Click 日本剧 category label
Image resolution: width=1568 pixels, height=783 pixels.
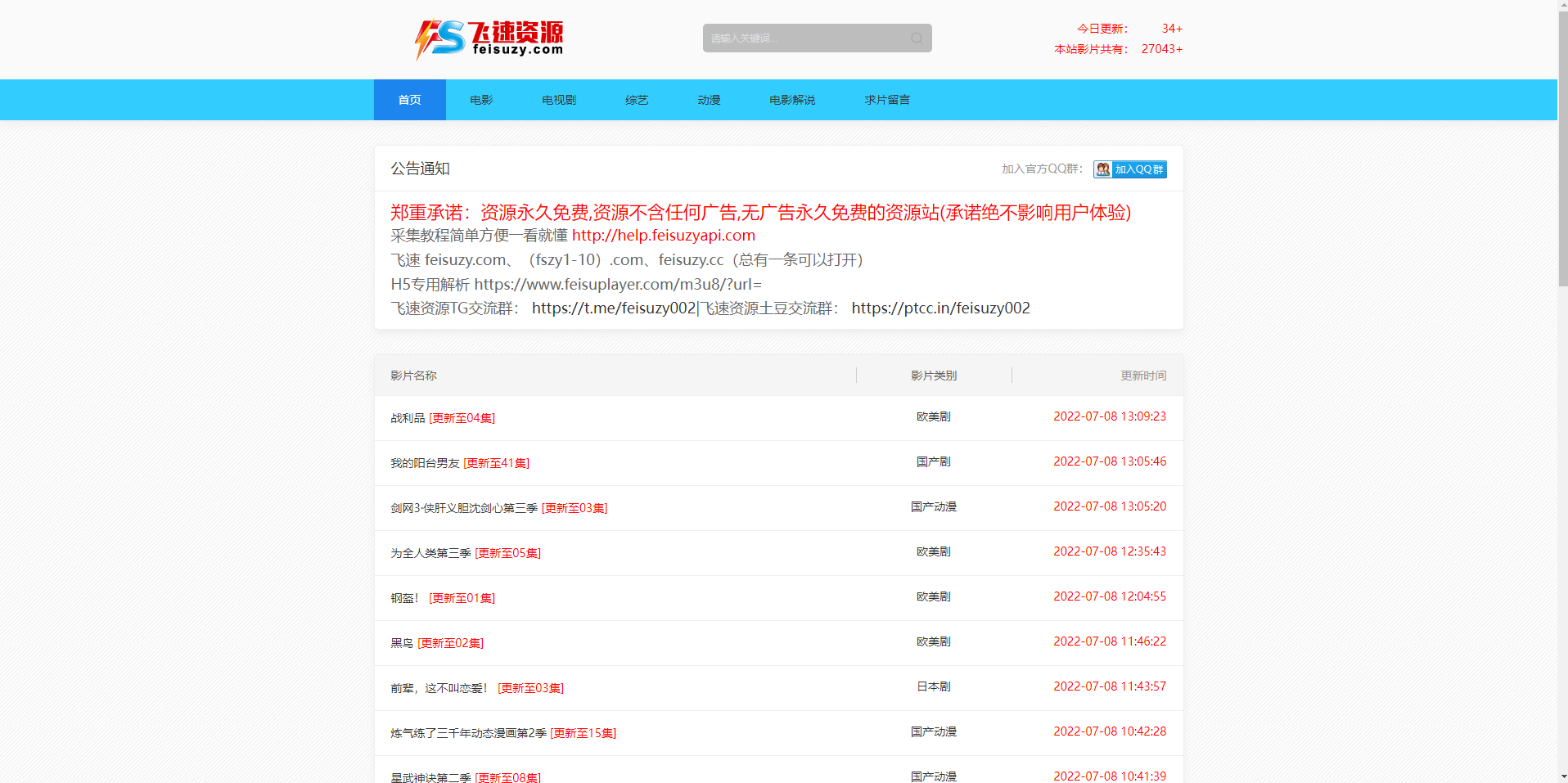click(934, 686)
